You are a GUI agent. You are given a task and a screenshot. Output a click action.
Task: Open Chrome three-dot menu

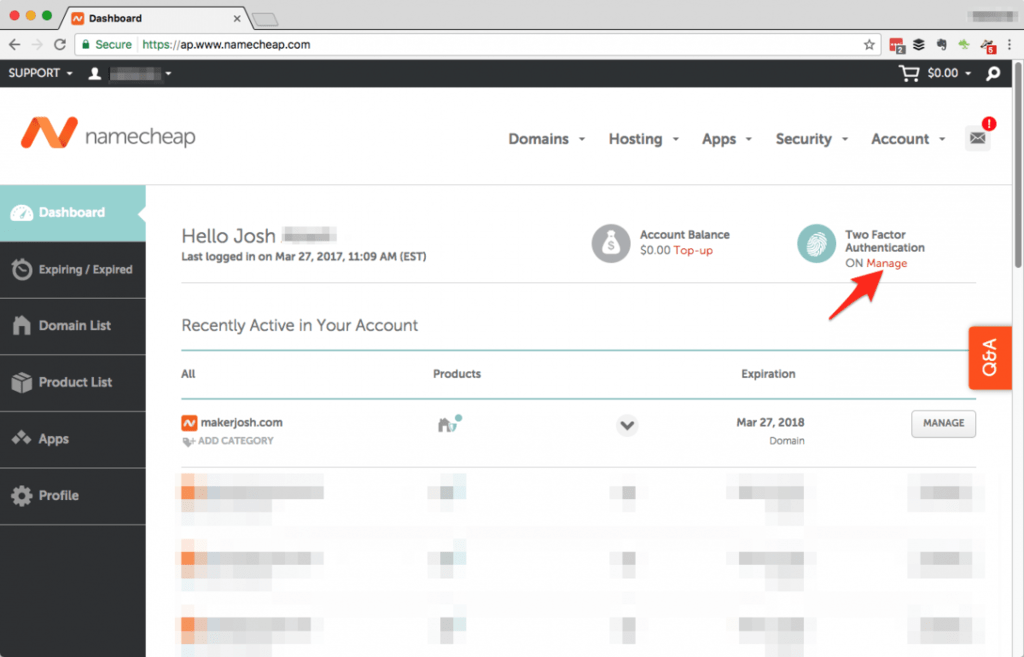point(1010,44)
